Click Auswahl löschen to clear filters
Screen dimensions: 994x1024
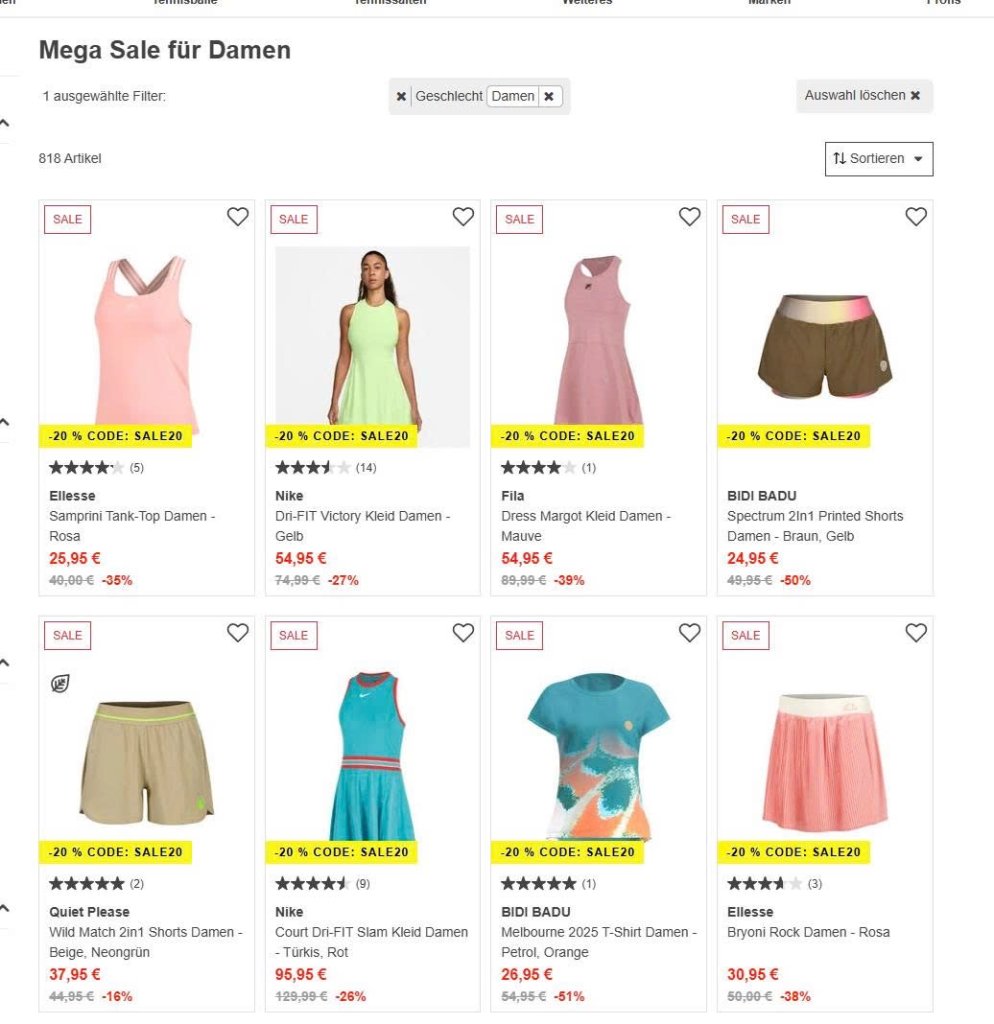pos(864,95)
